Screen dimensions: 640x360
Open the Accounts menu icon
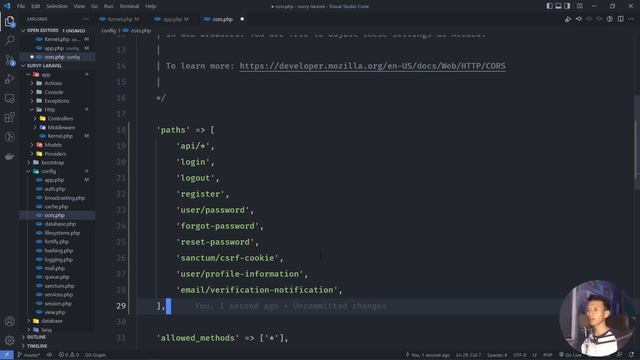[x=9, y=321]
